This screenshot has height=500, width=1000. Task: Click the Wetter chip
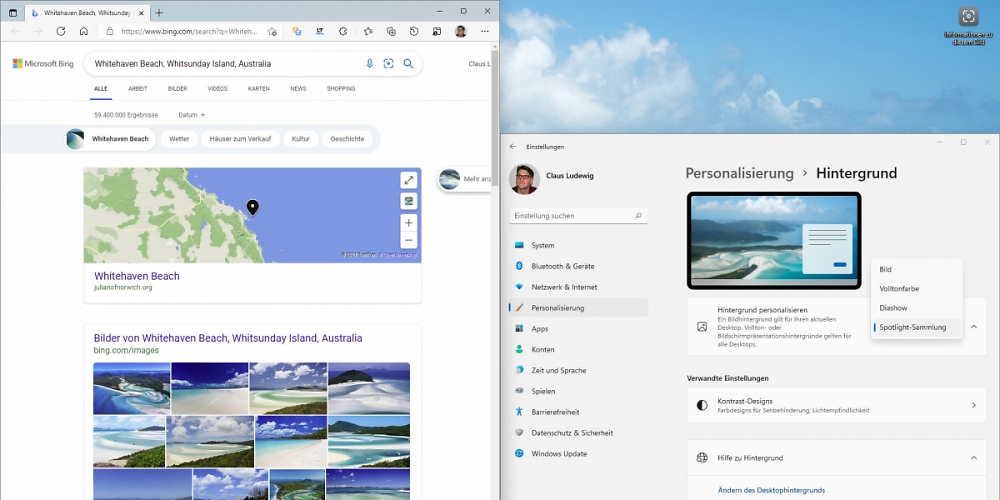click(179, 138)
